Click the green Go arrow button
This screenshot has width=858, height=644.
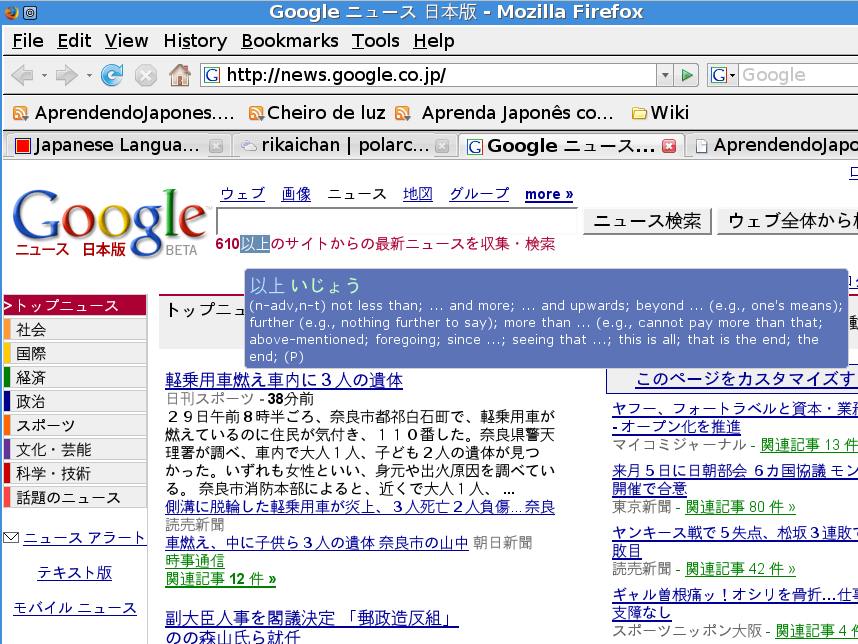tap(687, 75)
